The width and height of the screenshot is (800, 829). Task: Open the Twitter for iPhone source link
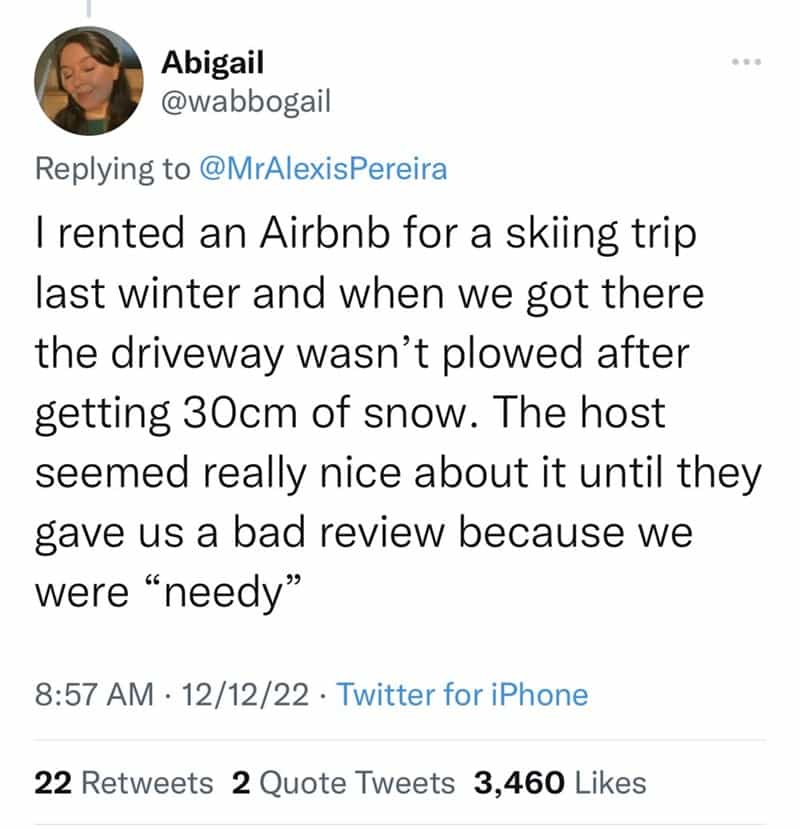point(462,694)
